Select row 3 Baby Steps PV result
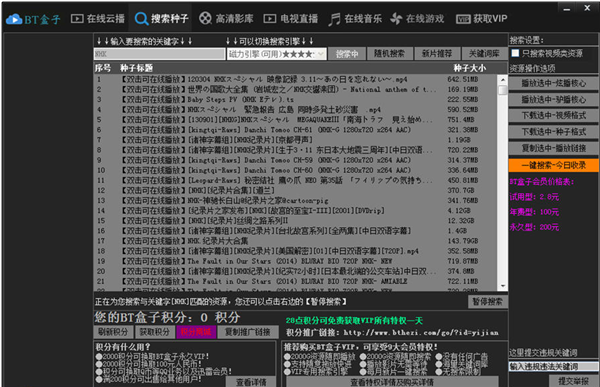The image size is (600, 387). tap(295, 100)
